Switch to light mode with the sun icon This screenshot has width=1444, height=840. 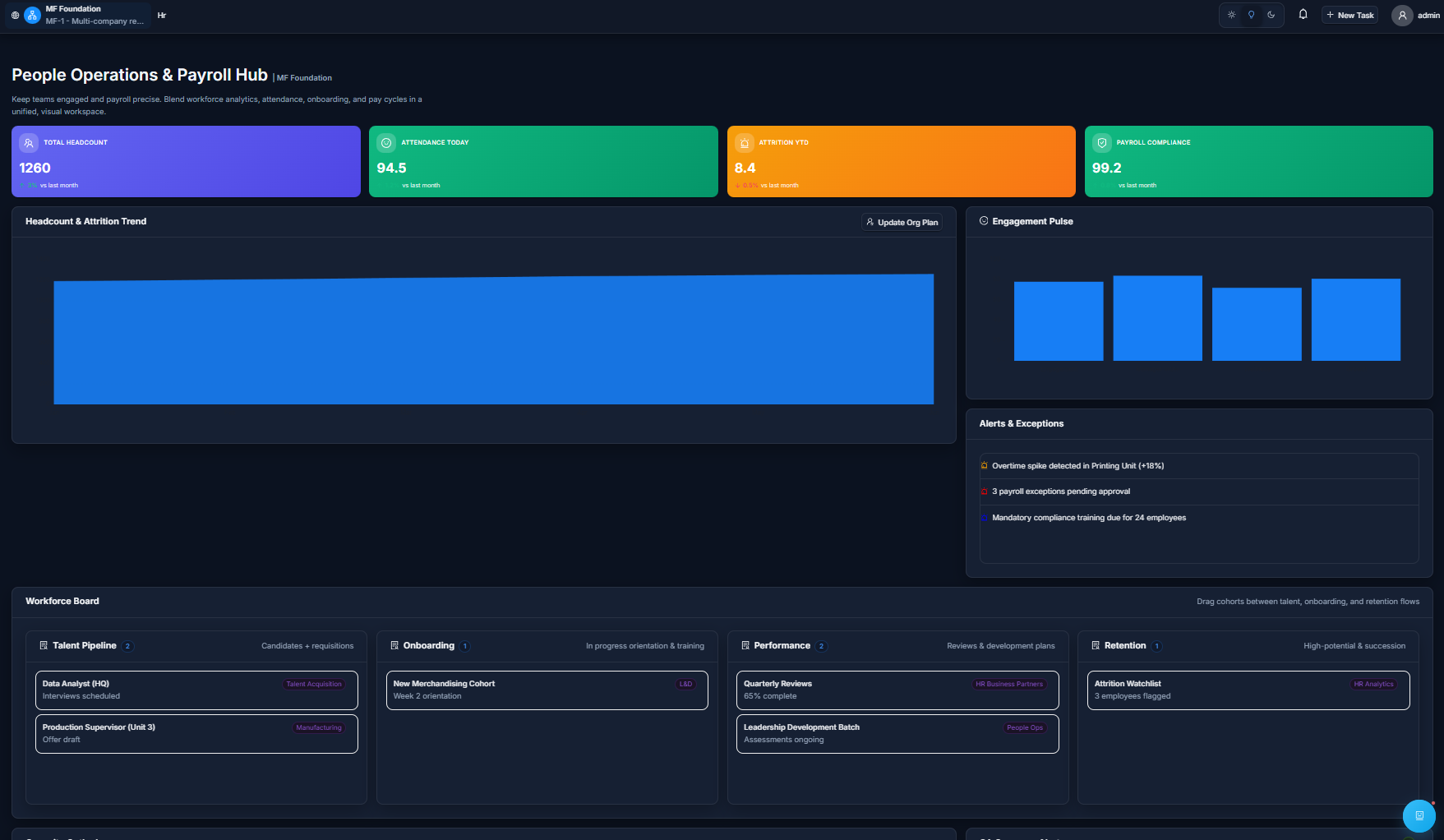1231,15
